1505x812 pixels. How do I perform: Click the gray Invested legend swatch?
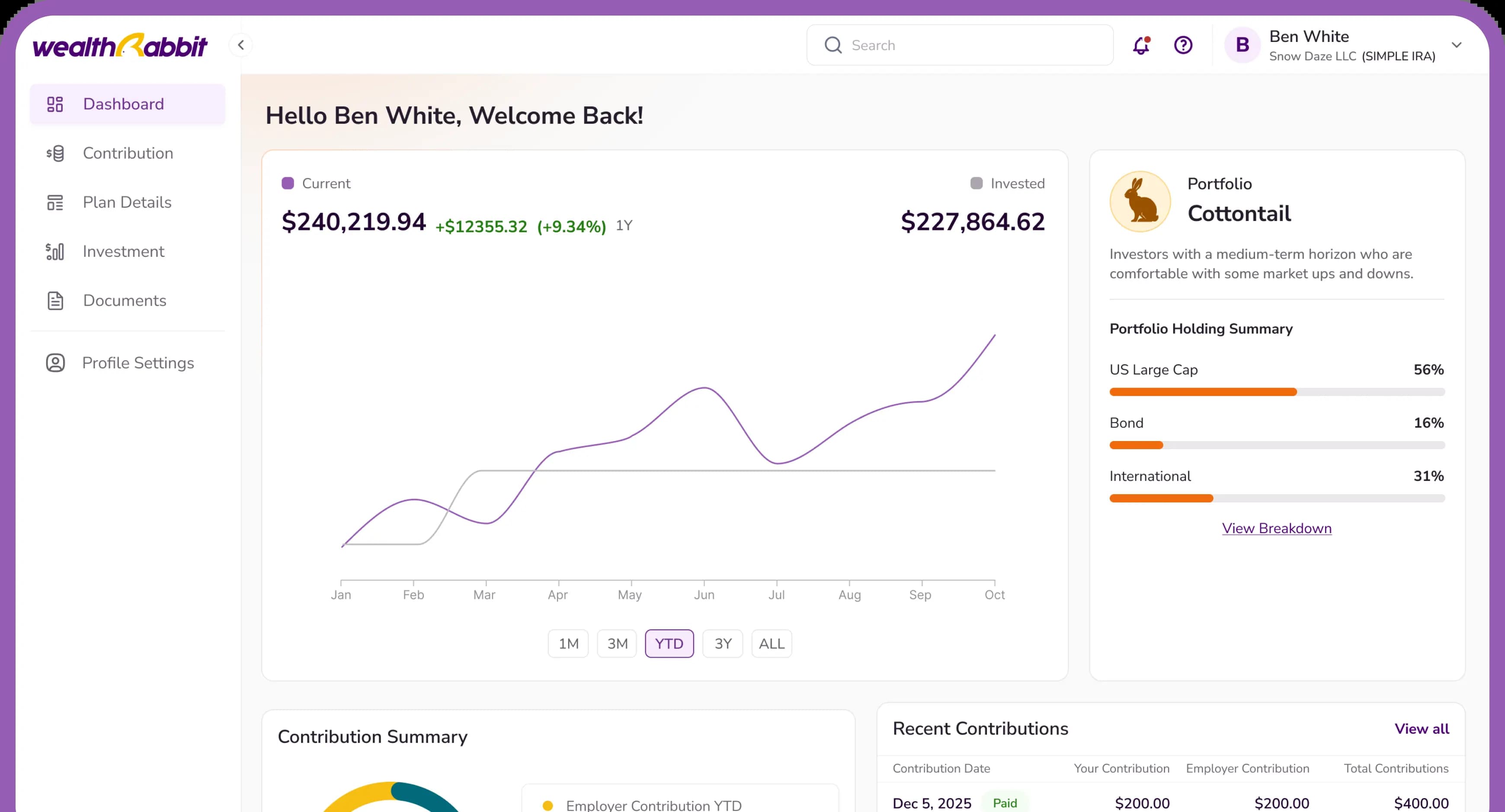pos(976,183)
